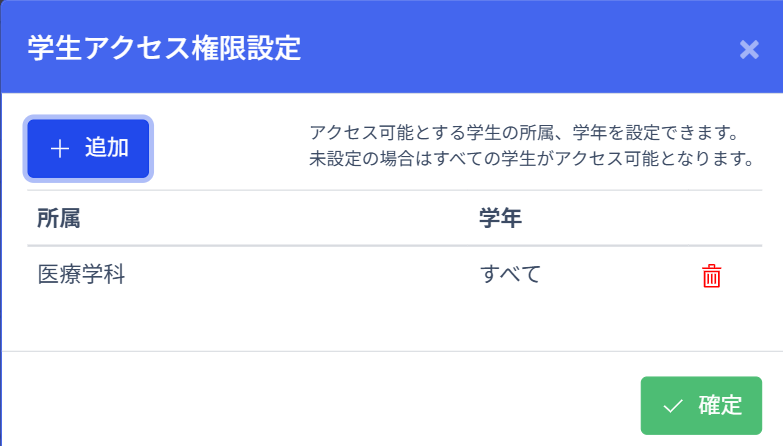The image size is (783, 446).
Task: Click the 学年 column header
Action: click(x=500, y=218)
